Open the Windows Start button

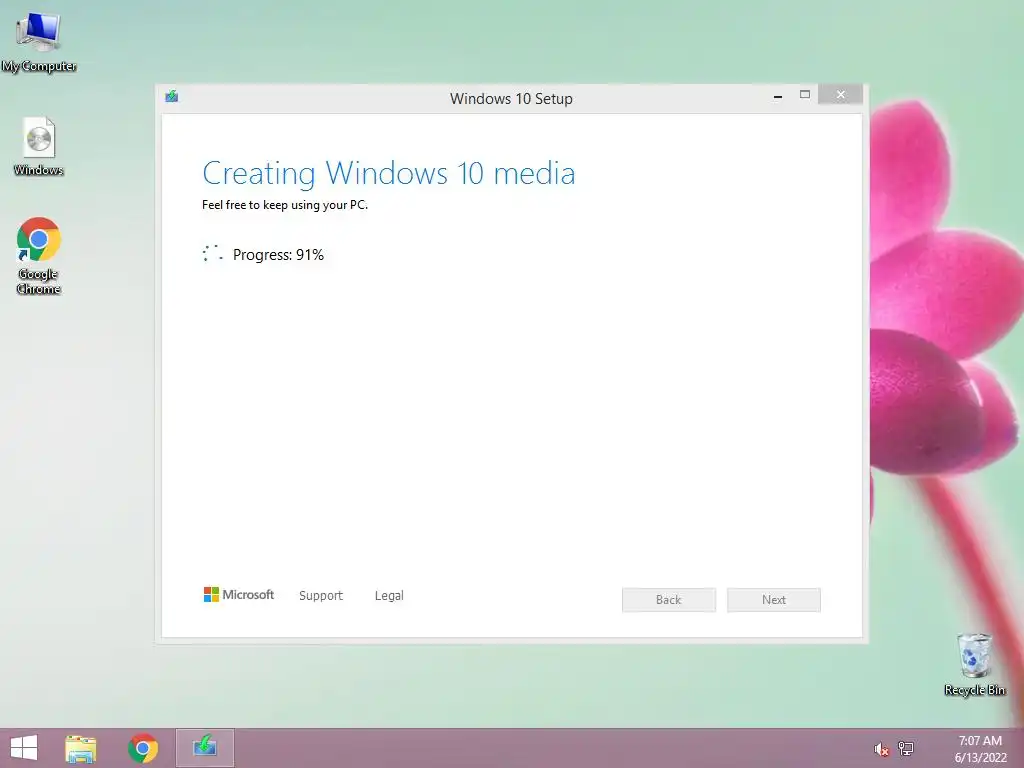pos(24,748)
